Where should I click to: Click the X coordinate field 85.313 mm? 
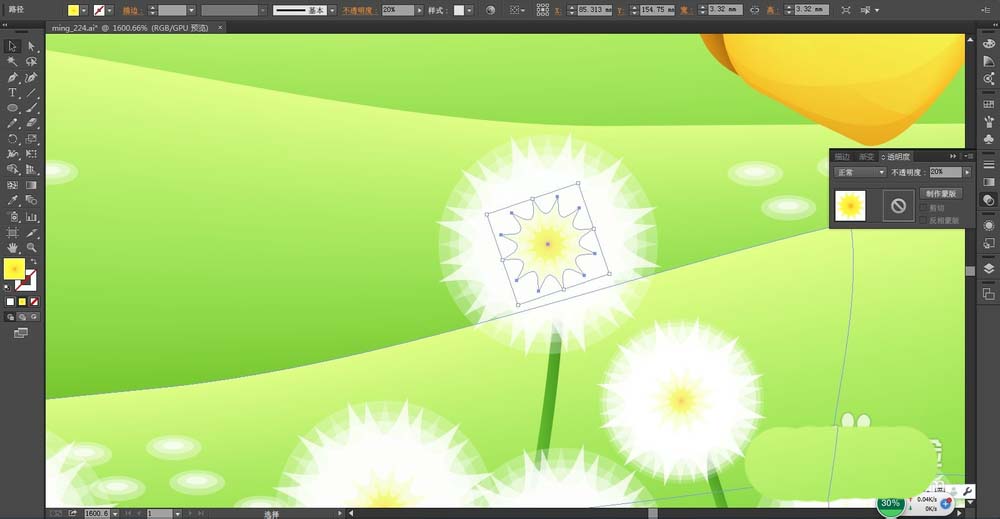(594, 10)
